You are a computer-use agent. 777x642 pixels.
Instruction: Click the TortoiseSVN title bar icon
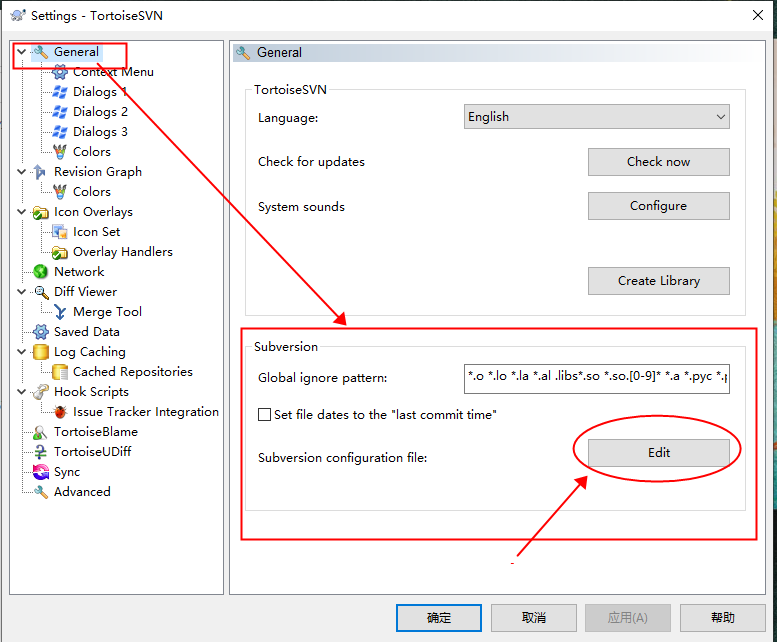[x=18, y=15]
